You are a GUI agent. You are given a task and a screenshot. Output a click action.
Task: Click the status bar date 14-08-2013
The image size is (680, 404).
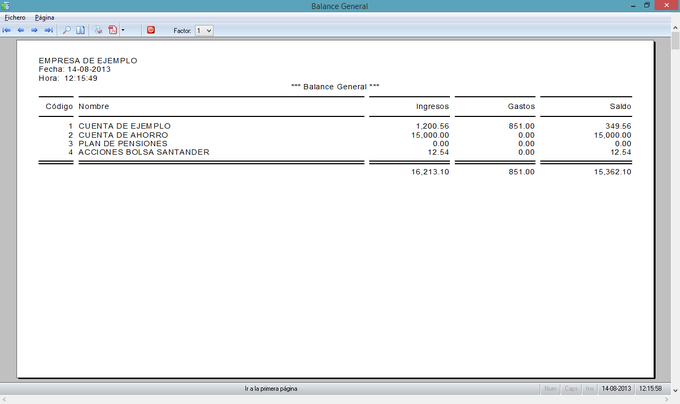pos(616,389)
